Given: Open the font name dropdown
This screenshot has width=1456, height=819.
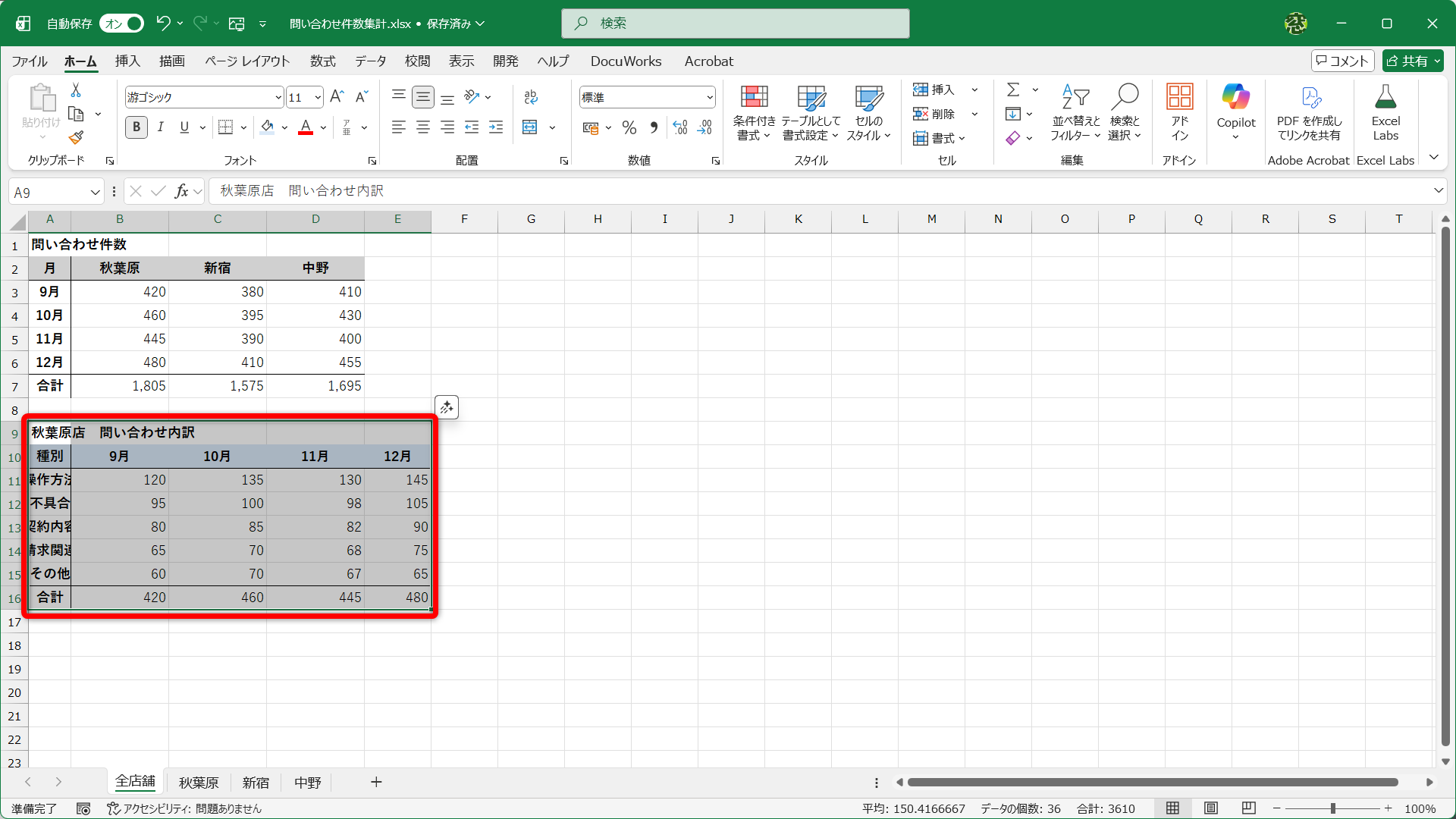Looking at the screenshot, I should [278, 97].
